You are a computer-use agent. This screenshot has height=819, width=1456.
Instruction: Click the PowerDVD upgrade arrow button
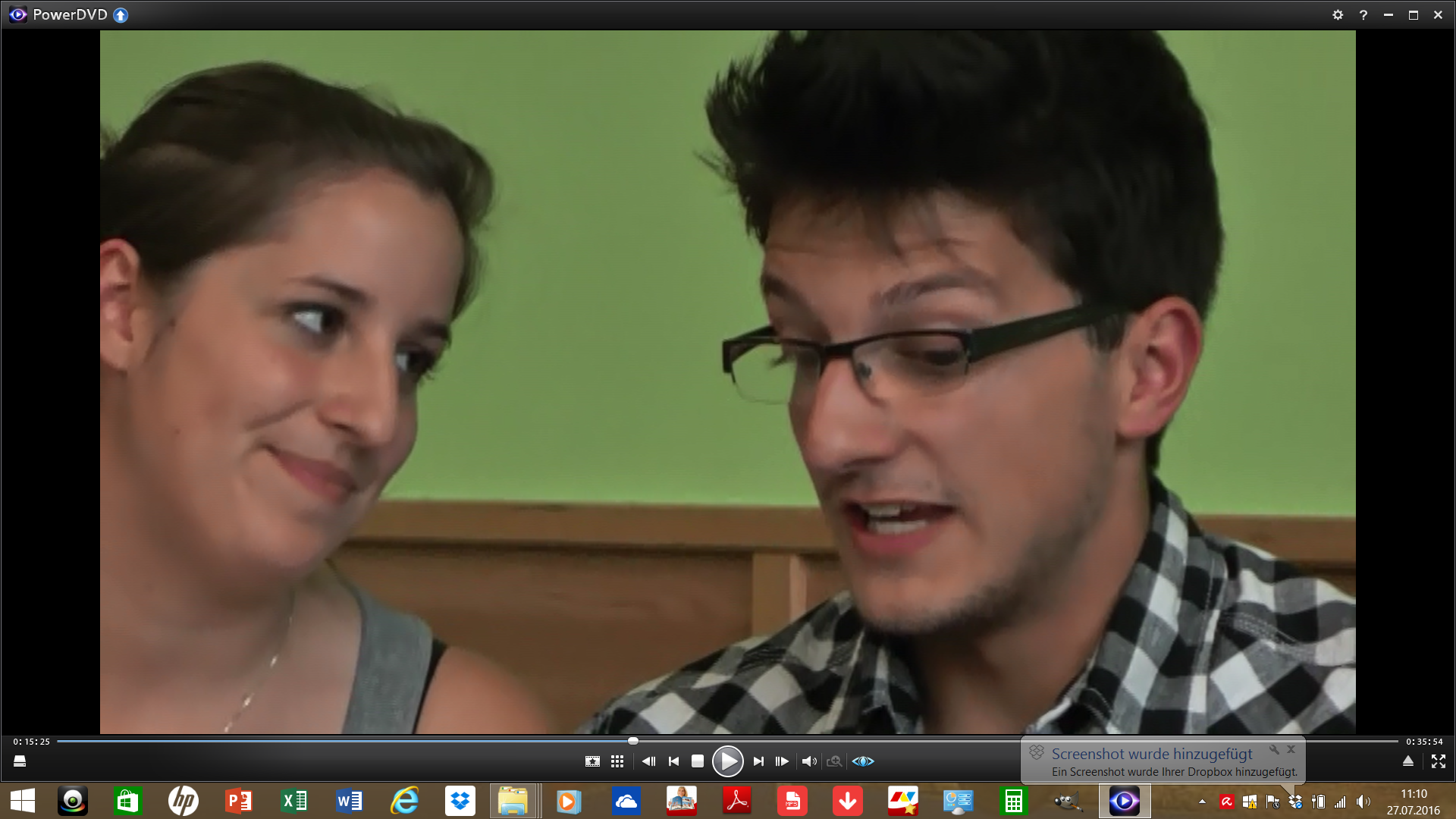click(121, 14)
